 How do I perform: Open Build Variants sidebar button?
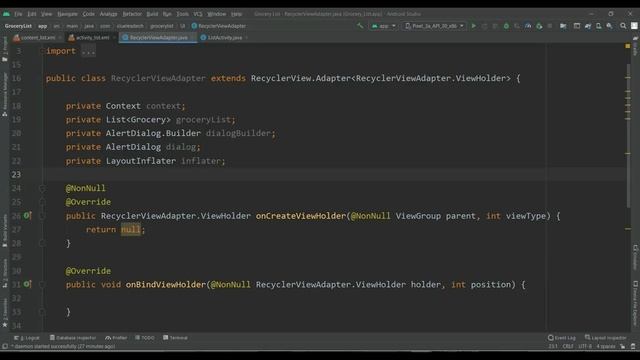(x=4, y=231)
